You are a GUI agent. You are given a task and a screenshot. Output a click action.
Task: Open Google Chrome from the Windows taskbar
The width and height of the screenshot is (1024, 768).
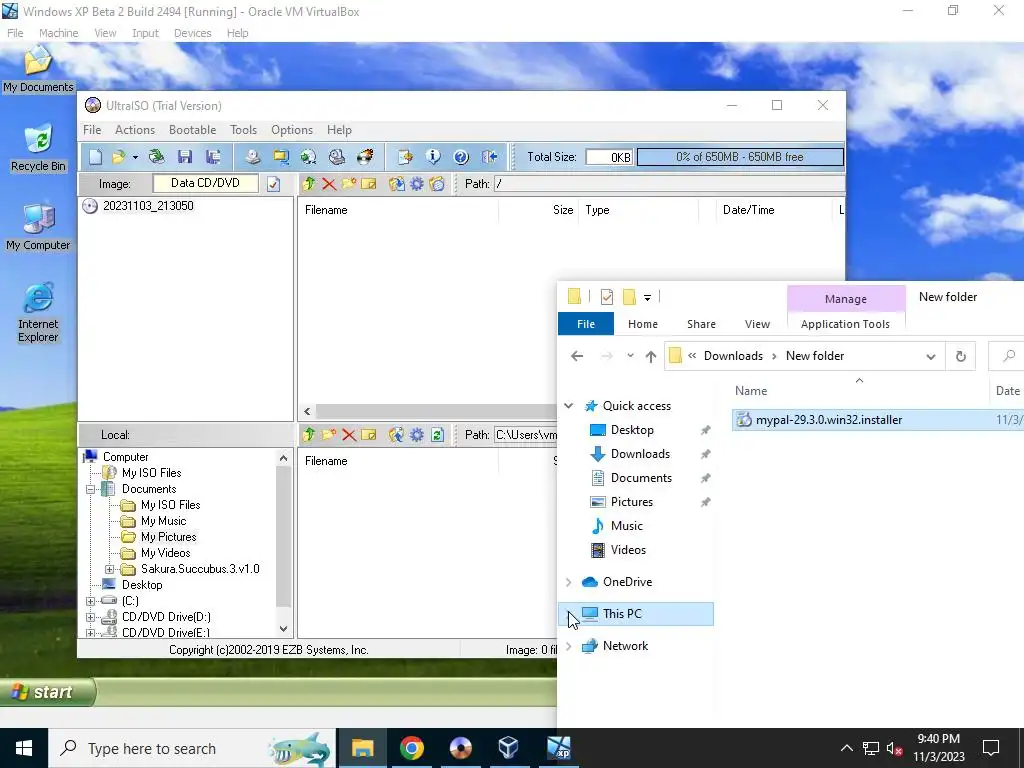[411, 748]
